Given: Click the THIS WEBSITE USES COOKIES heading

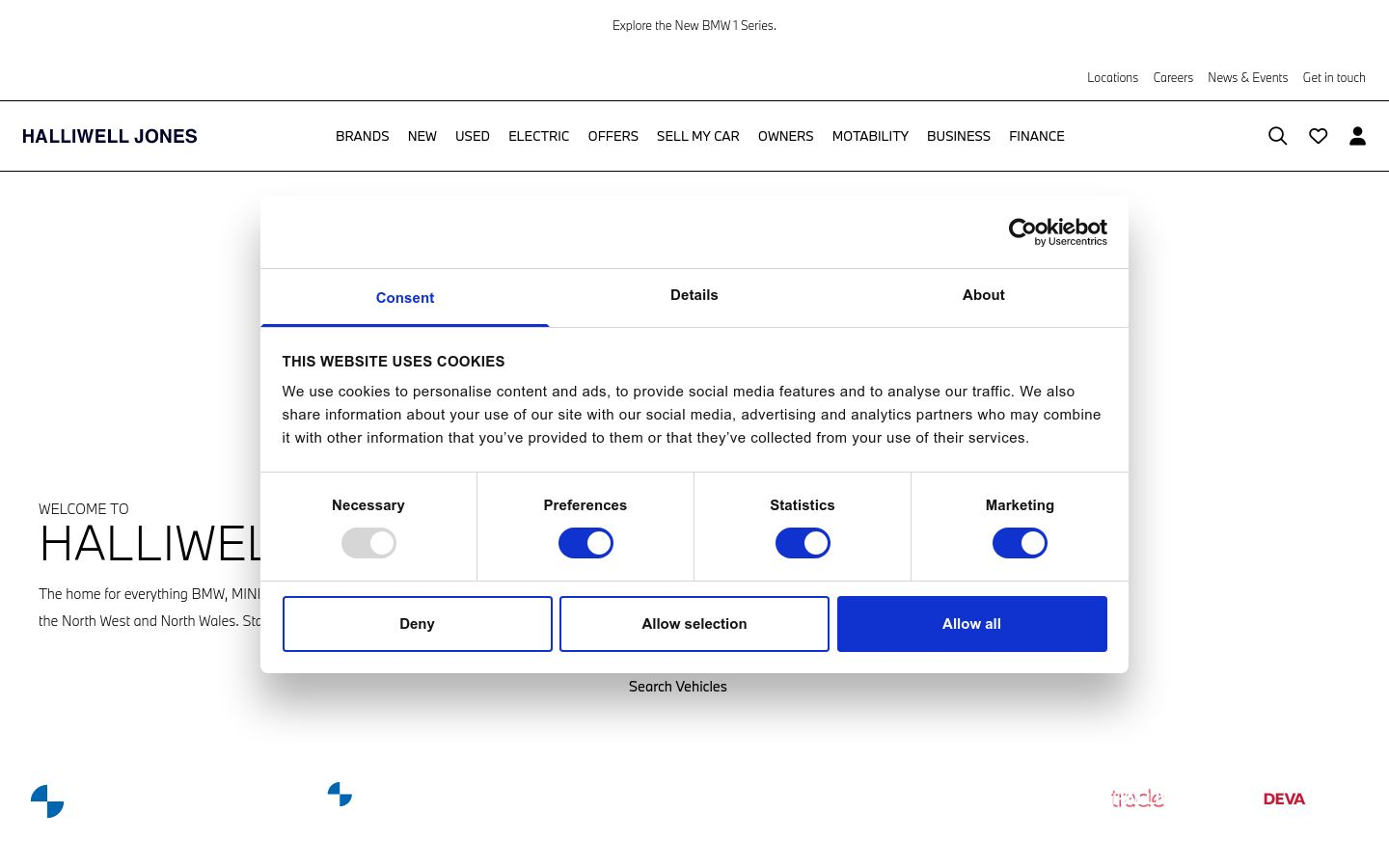Looking at the screenshot, I should pos(394,362).
